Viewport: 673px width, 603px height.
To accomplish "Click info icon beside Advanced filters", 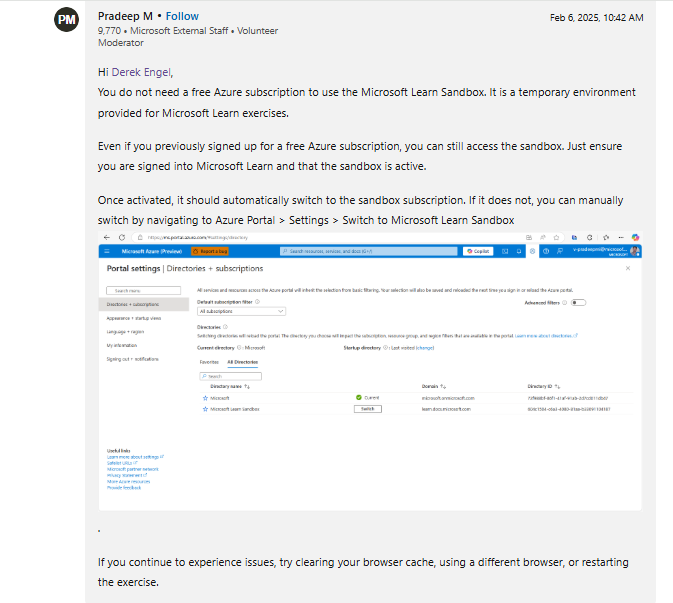I will click(x=565, y=303).
